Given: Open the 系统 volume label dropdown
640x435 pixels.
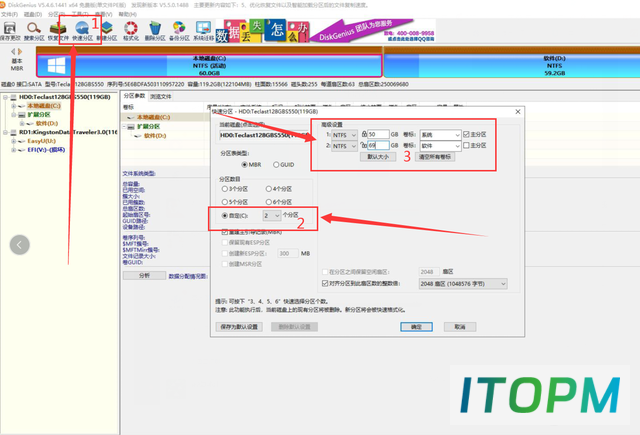Looking at the screenshot, I should [440, 135].
